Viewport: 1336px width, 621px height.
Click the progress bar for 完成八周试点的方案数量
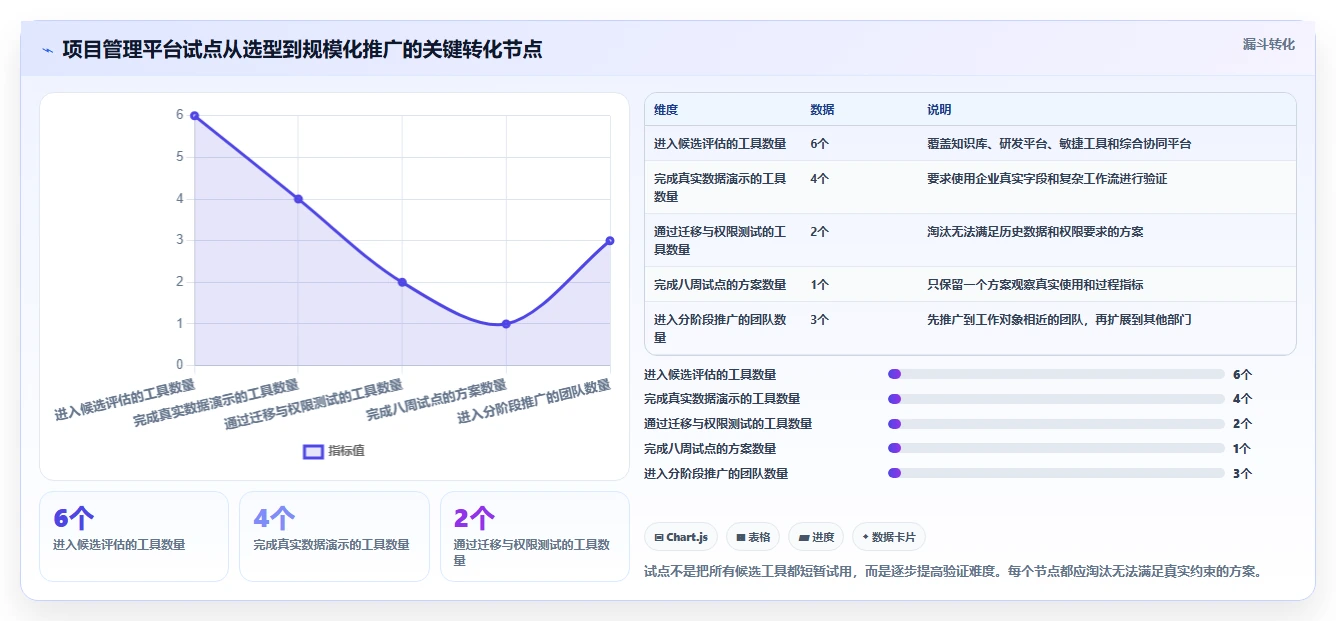[x=1056, y=448]
